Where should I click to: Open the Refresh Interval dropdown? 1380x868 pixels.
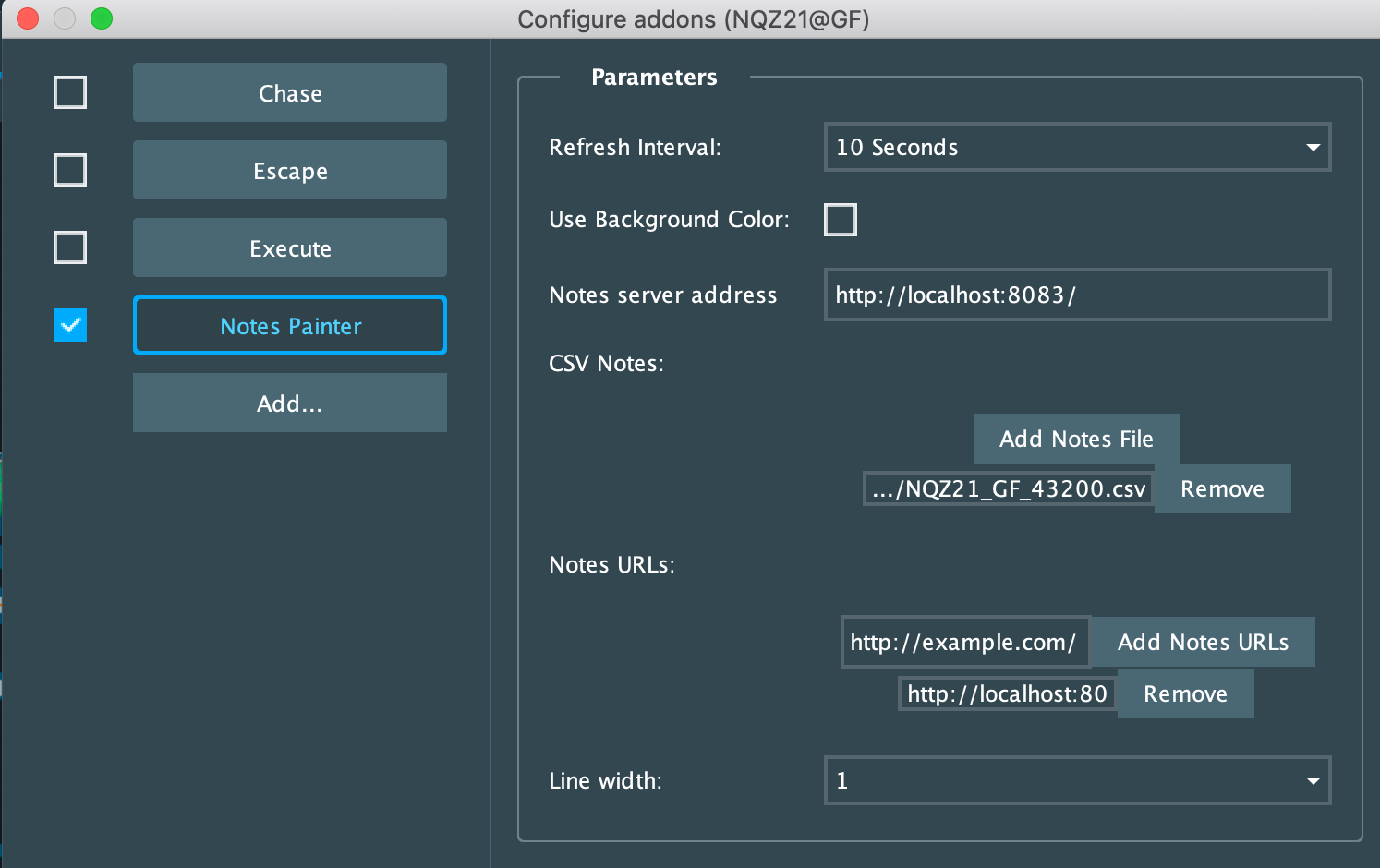click(1077, 147)
